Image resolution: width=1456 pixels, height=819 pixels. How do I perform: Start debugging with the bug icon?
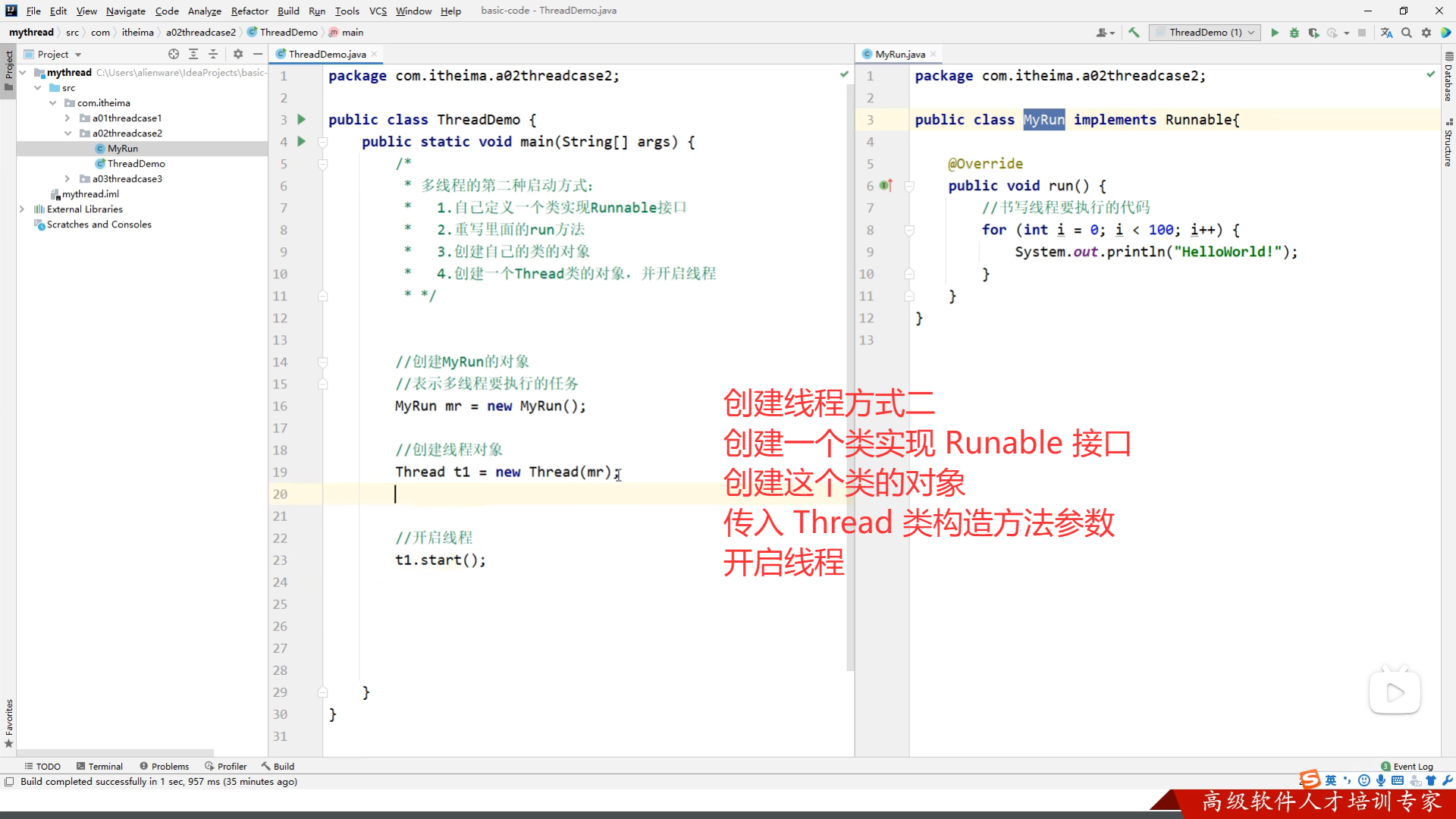pos(1294,33)
